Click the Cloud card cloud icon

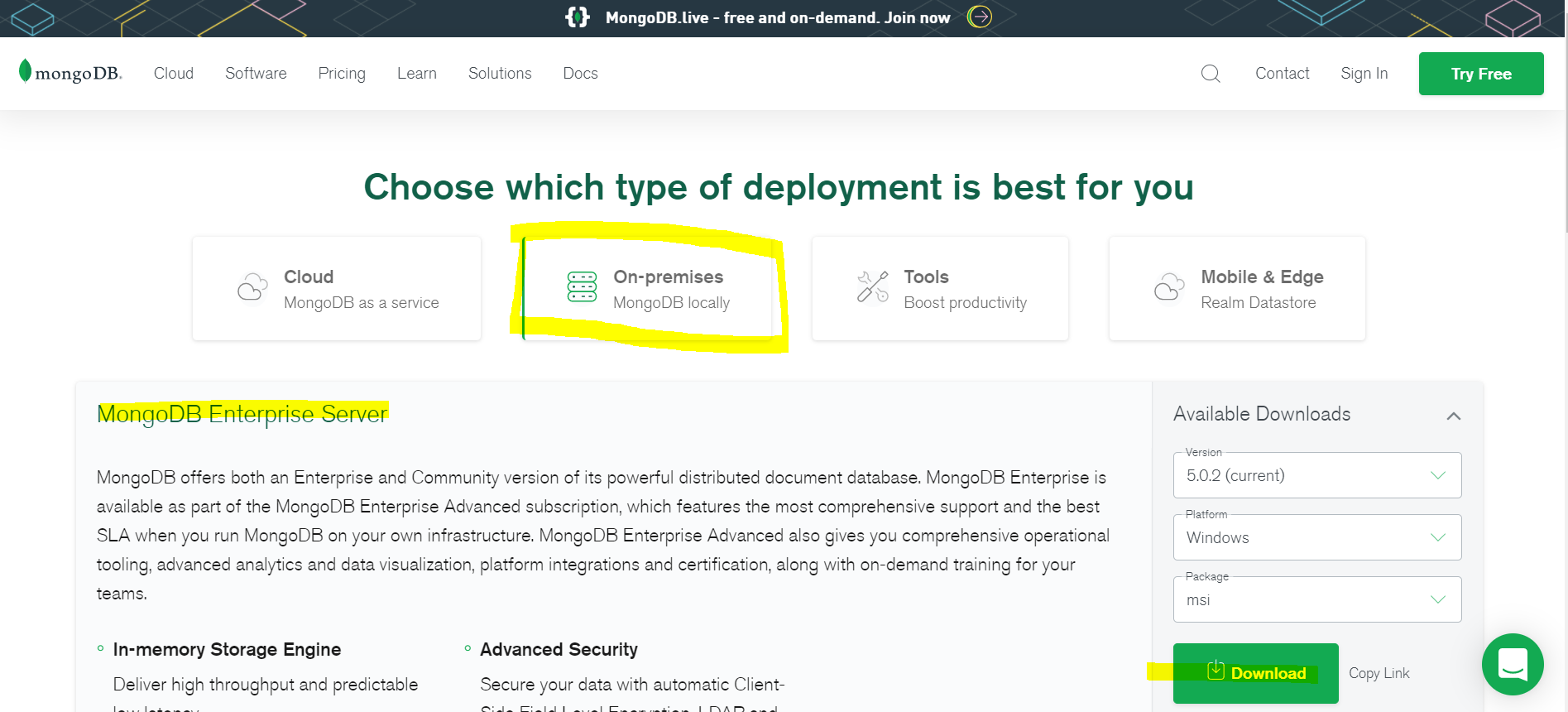pos(252,287)
